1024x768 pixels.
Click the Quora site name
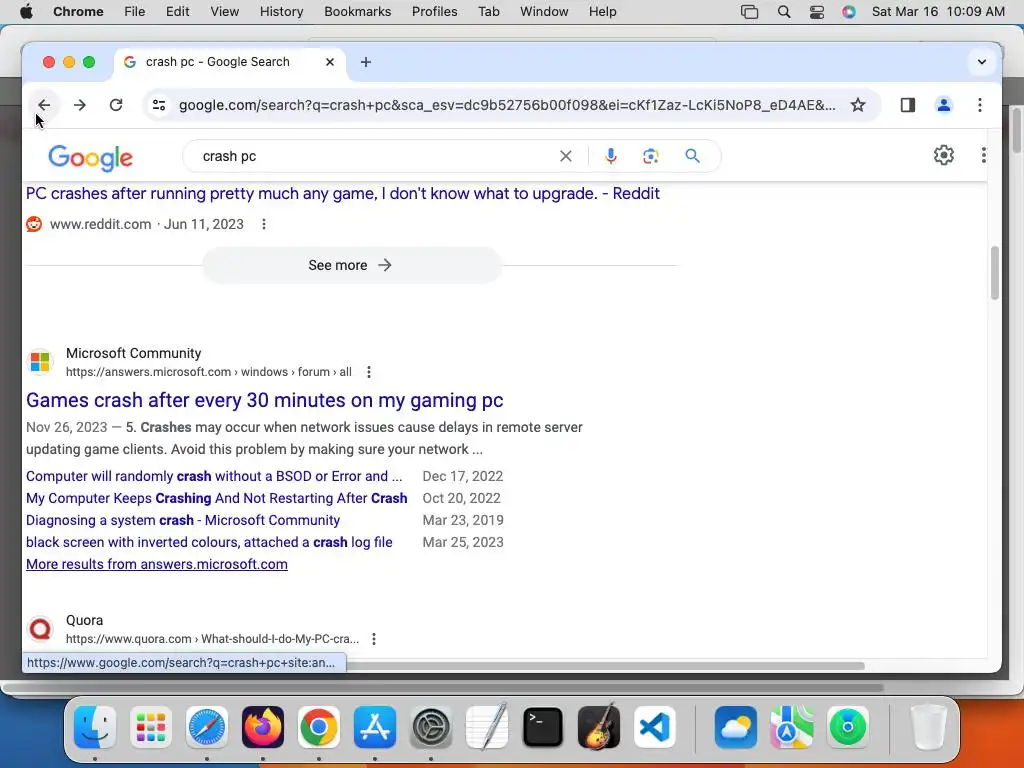pos(84,620)
